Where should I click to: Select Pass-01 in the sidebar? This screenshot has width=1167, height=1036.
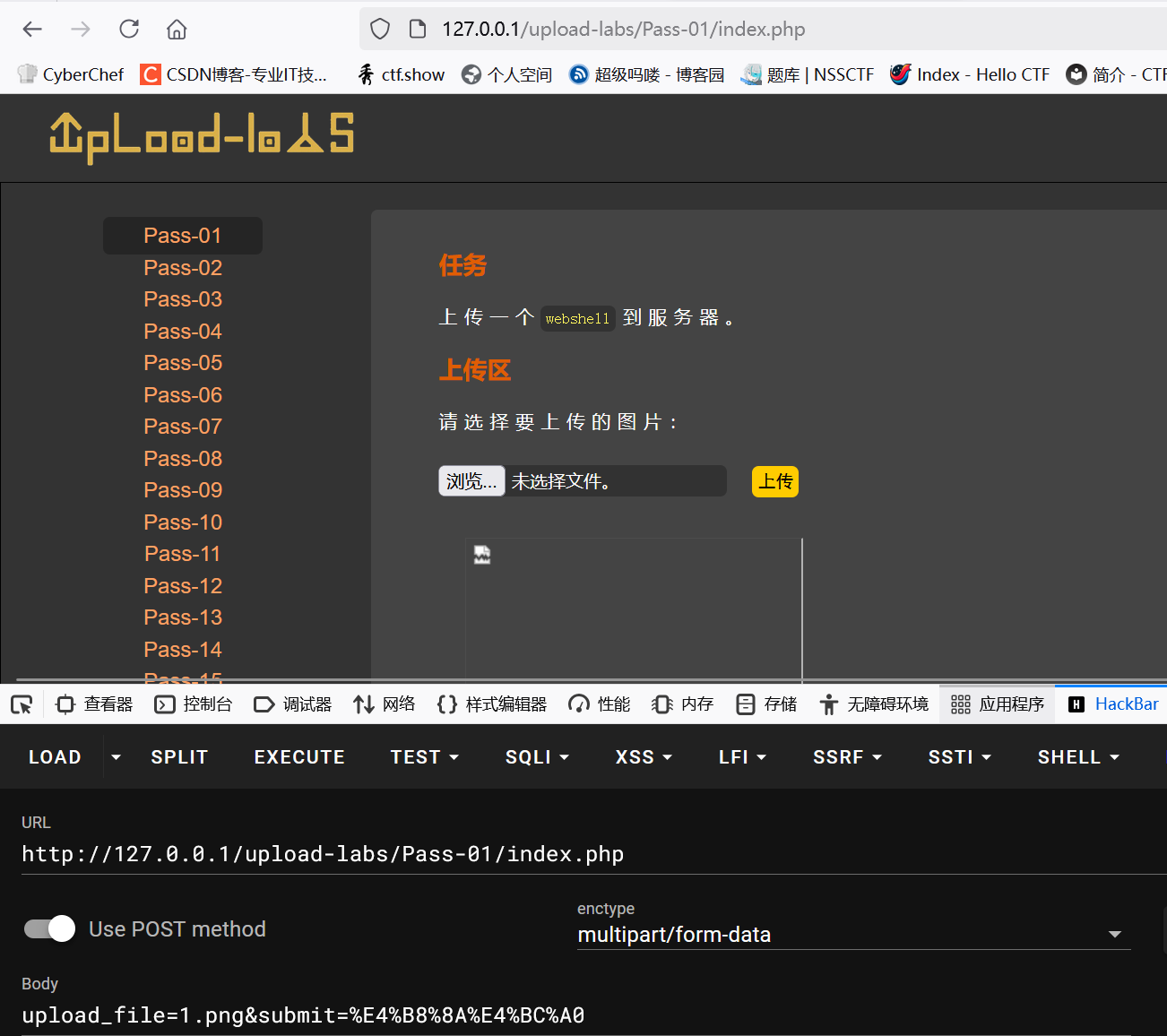(183, 236)
